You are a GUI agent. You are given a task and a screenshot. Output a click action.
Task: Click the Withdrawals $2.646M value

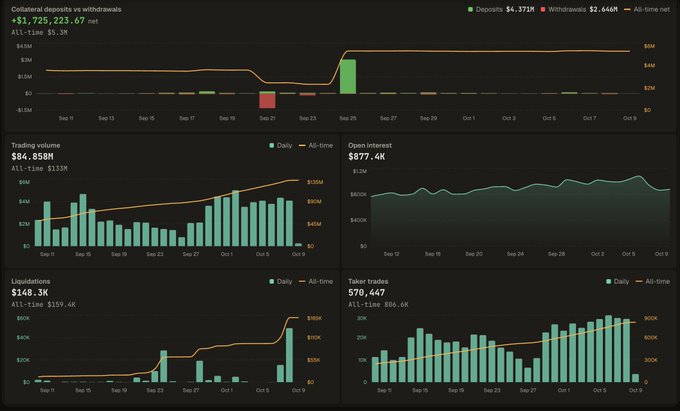pos(603,9)
